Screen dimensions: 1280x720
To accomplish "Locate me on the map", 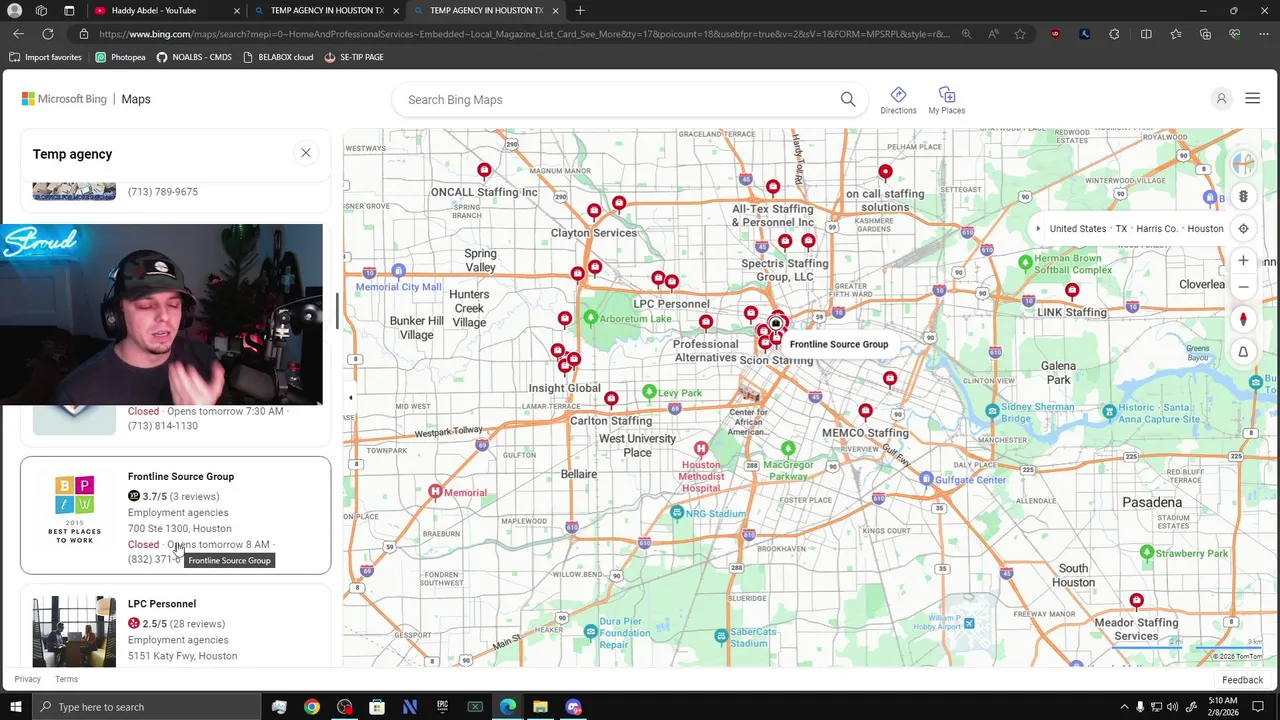I will 1243,228.
